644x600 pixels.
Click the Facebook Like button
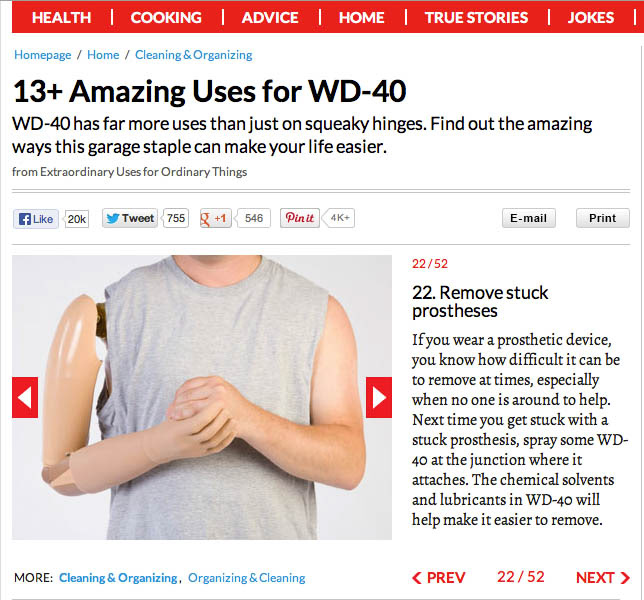point(36,218)
